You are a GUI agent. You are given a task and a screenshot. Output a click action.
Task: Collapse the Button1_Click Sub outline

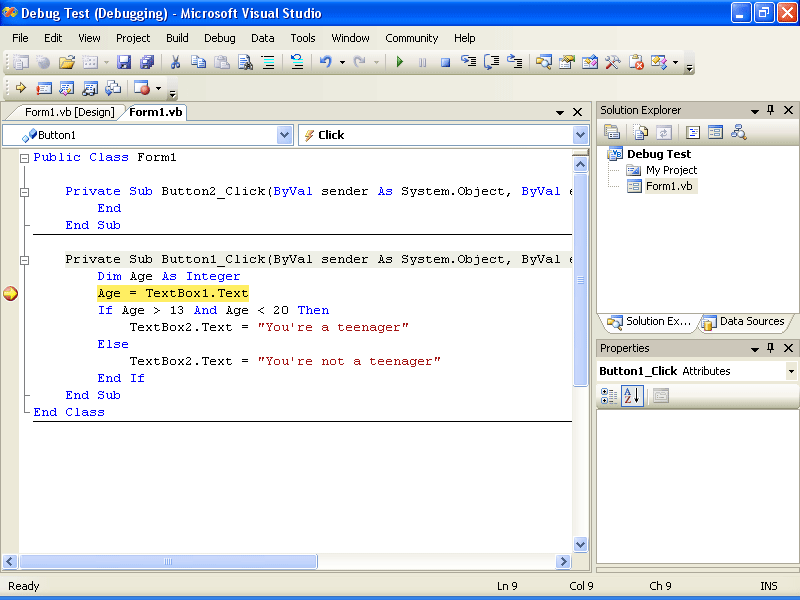point(25,259)
